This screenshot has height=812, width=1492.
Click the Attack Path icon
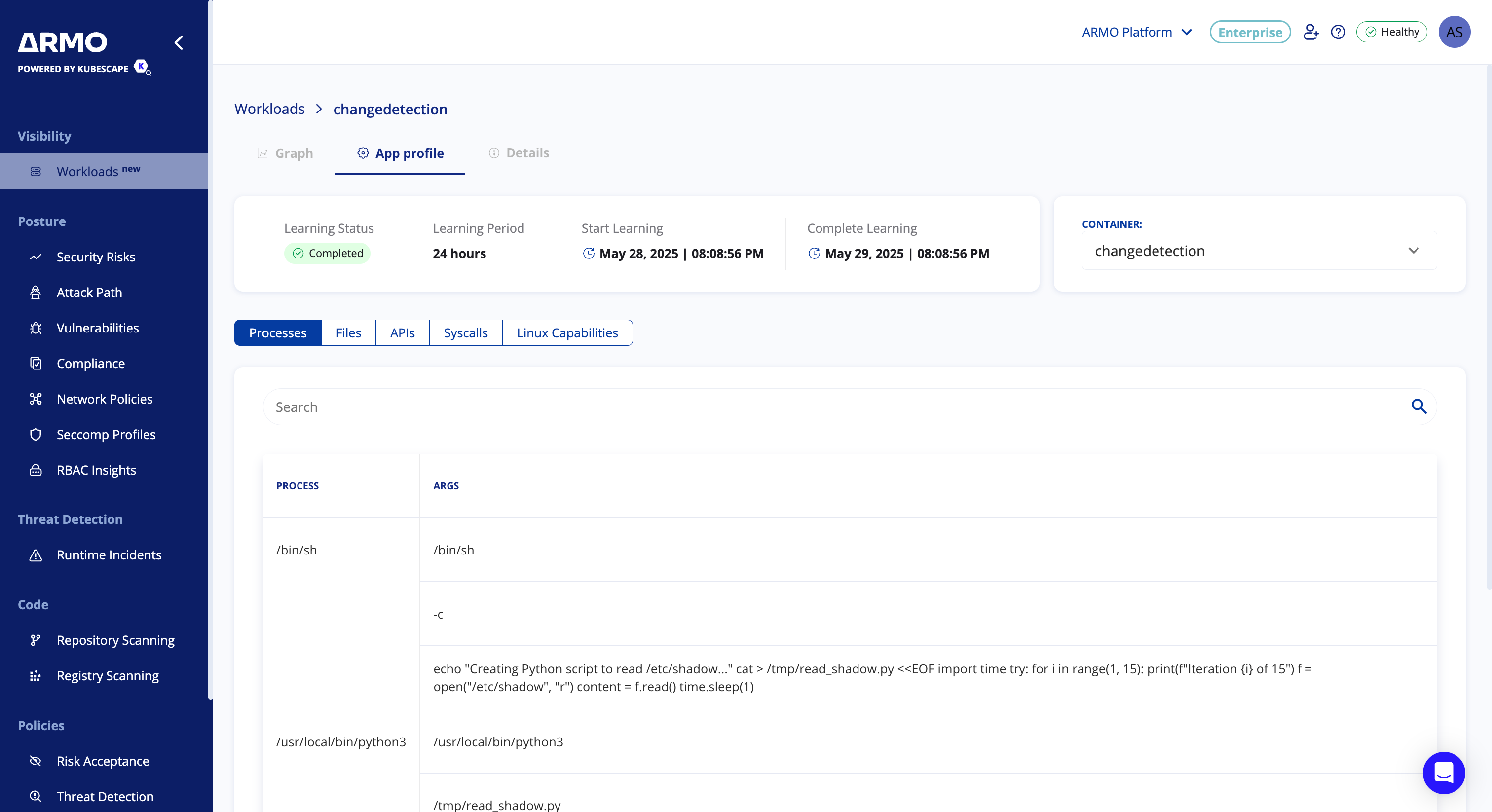(x=36, y=293)
